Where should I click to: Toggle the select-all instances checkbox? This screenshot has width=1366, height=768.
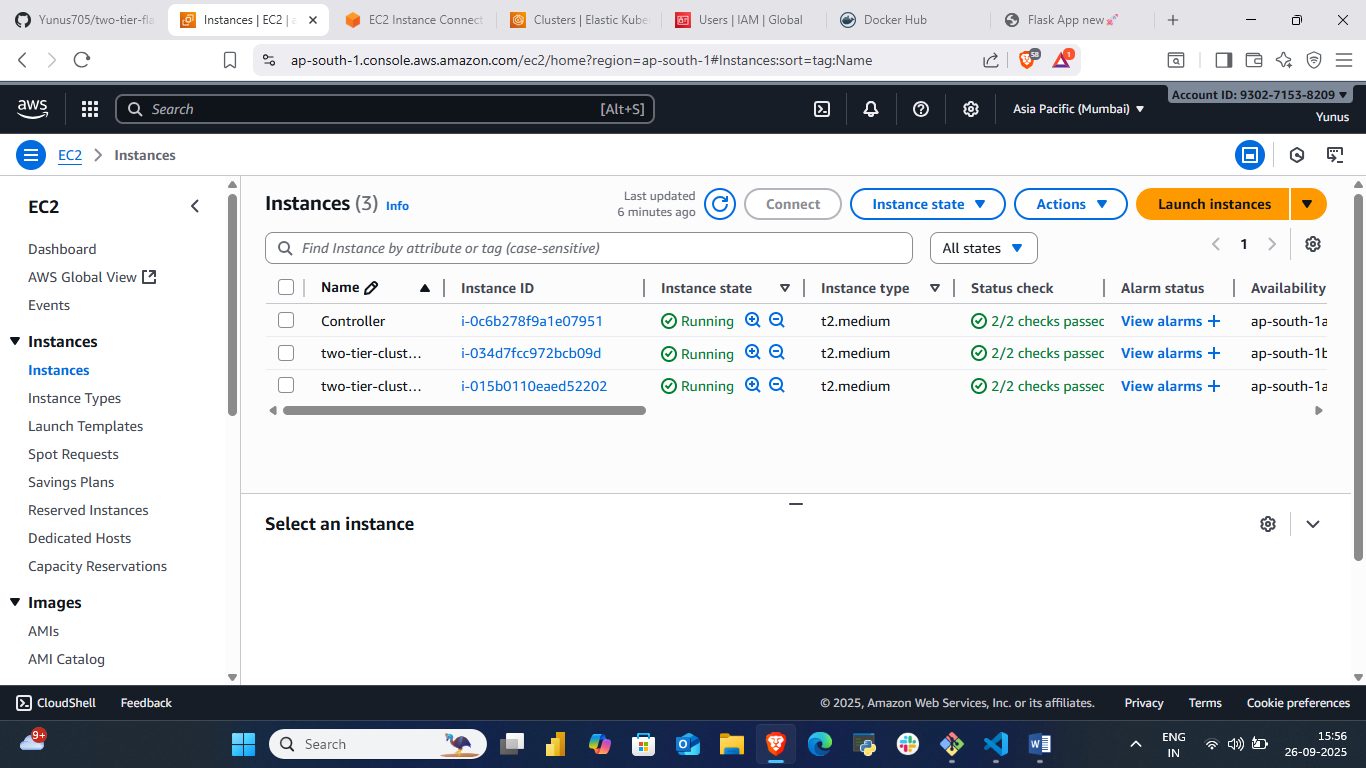coord(286,288)
